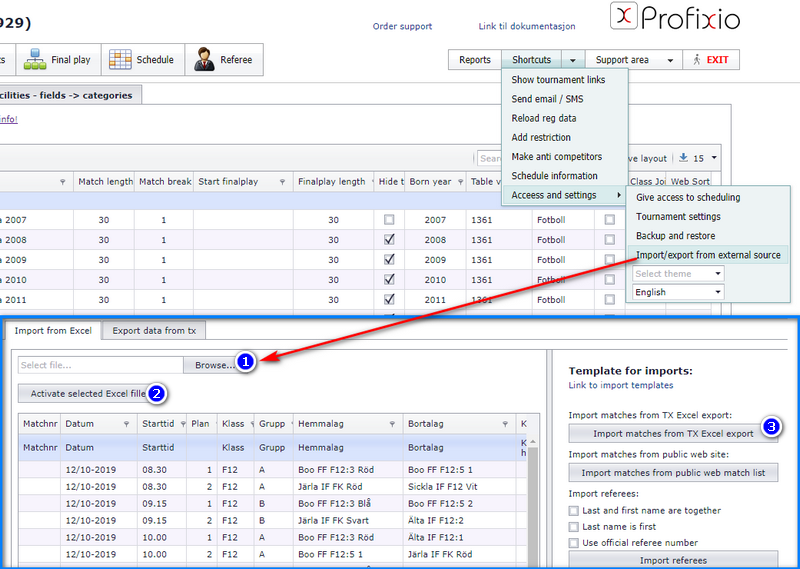Viewport: 800px width, 569px height.
Task: Open English language dropdown
Action: click(x=678, y=292)
